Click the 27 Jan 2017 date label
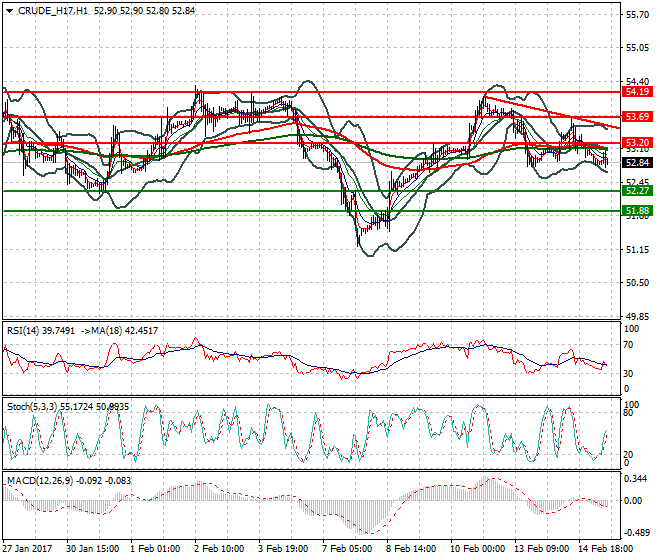Image resolution: width=660 pixels, height=560 pixels. 28,549
